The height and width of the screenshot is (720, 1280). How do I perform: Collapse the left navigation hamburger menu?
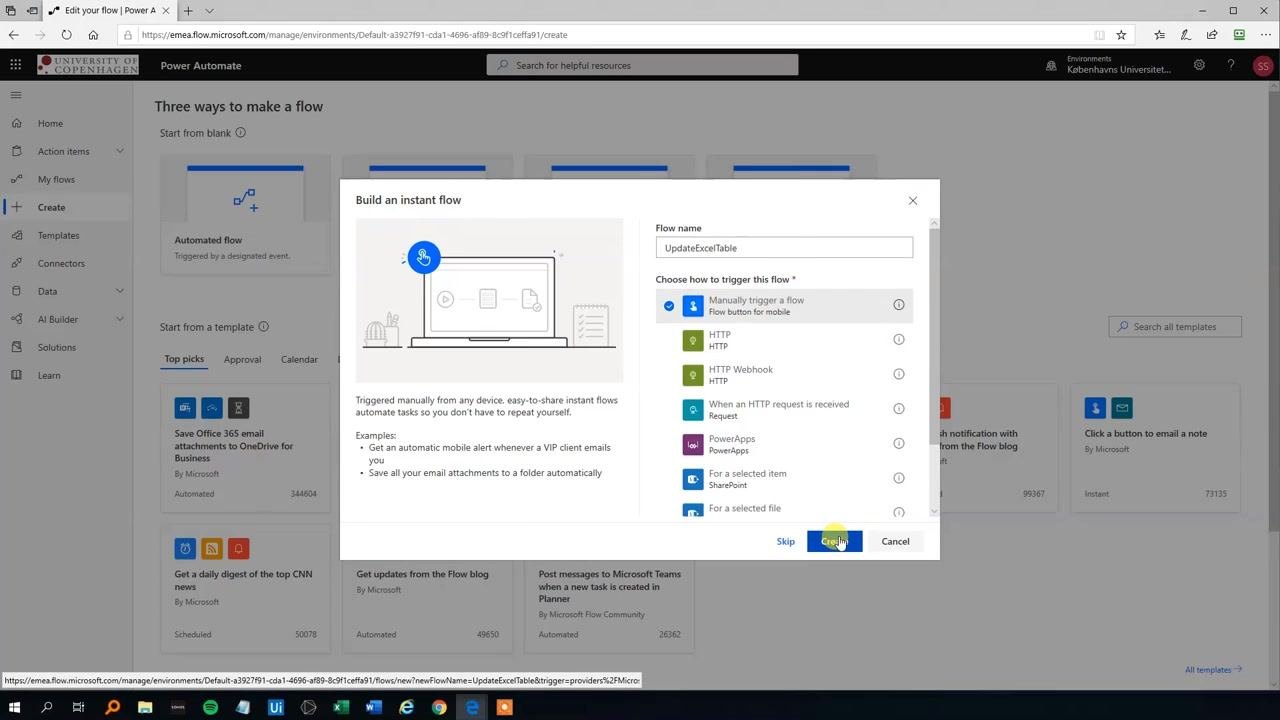point(15,95)
